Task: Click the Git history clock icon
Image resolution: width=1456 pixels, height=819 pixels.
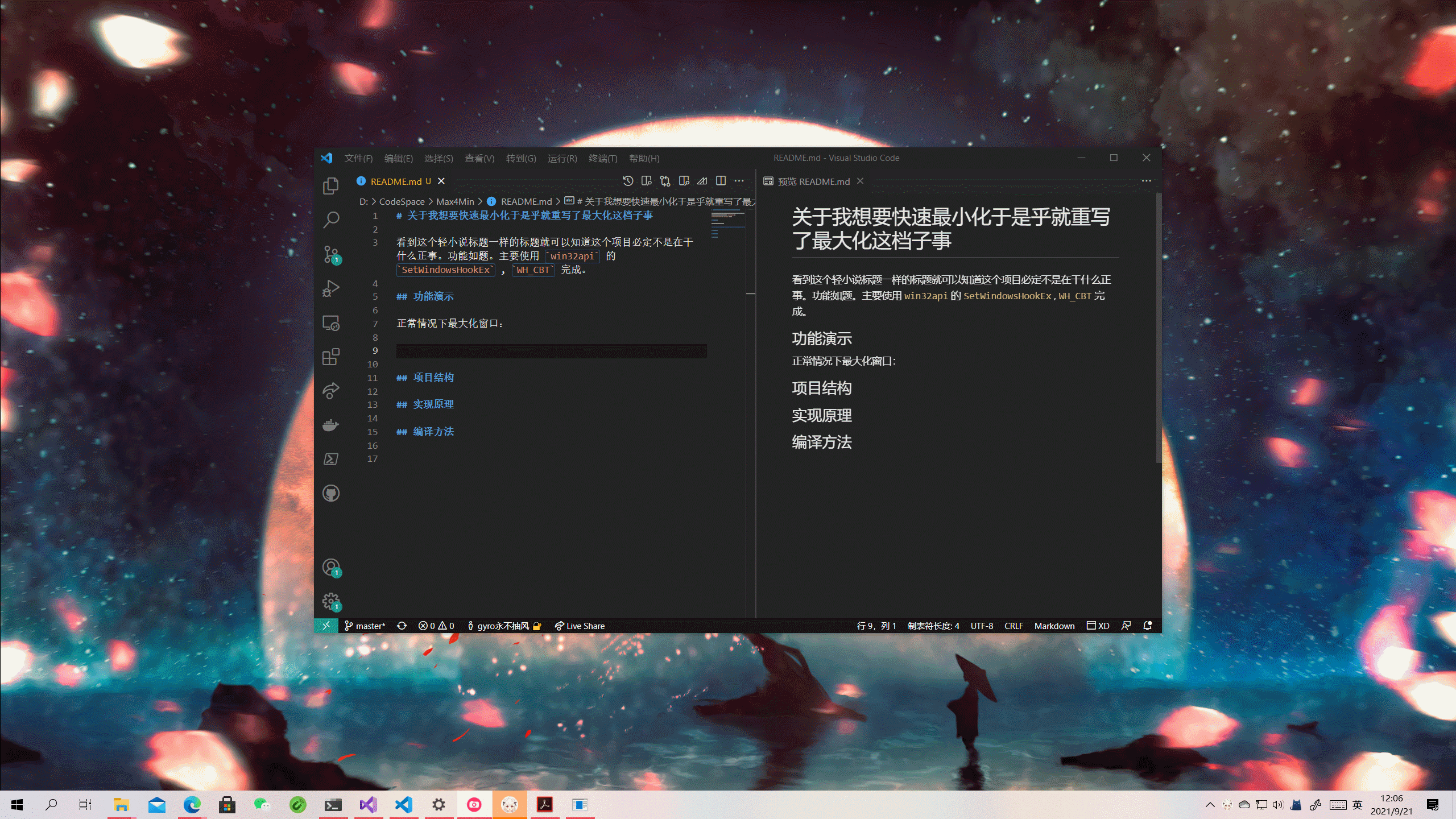Action: pos(628,181)
